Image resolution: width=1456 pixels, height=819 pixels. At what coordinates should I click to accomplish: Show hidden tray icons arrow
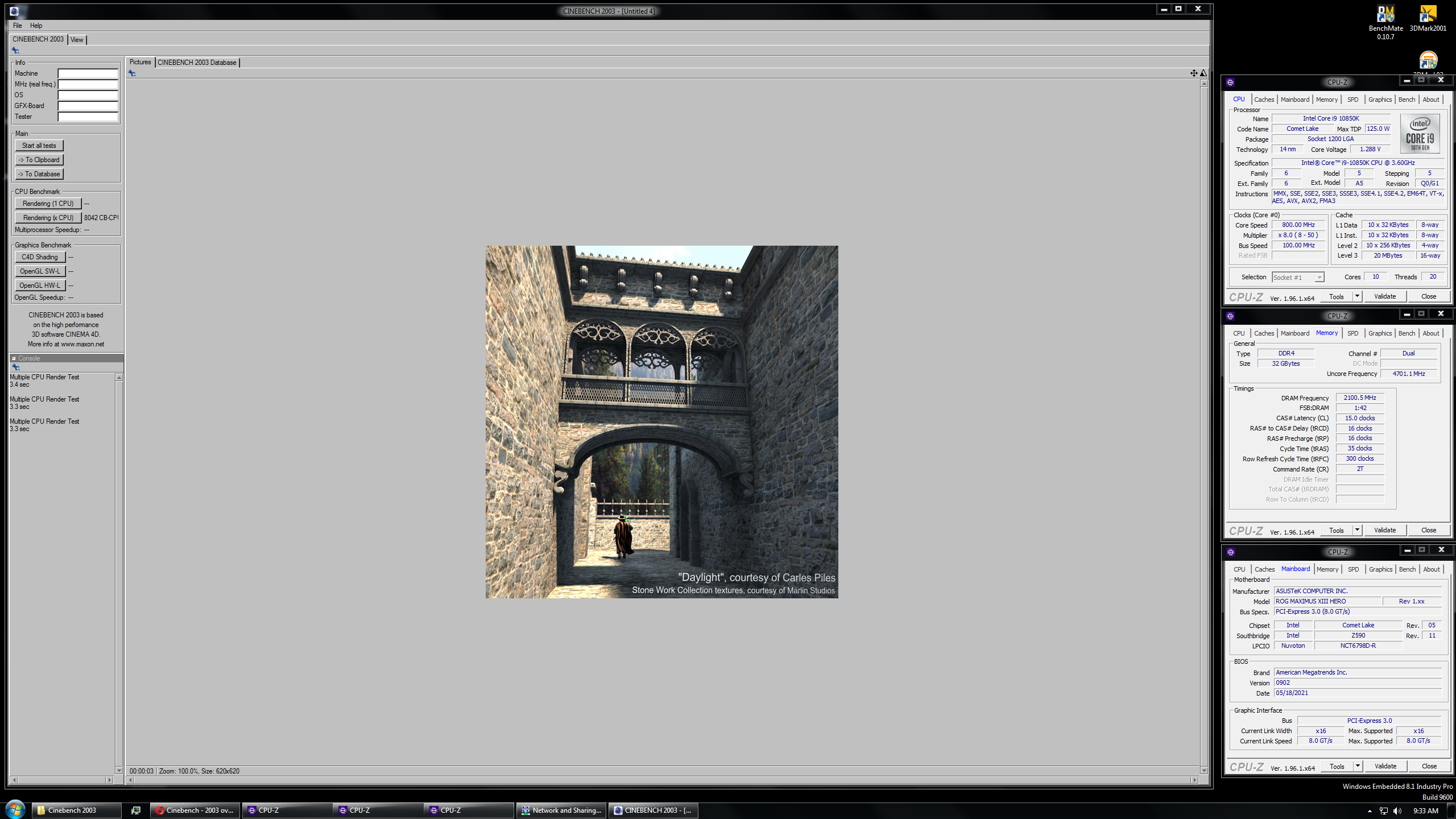click(1370, 811)
